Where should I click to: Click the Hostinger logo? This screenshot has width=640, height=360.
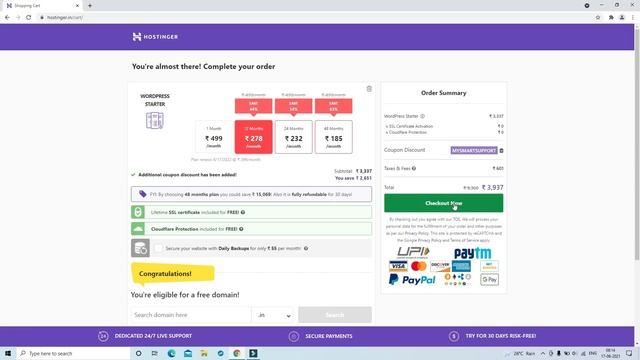[155, 37]
